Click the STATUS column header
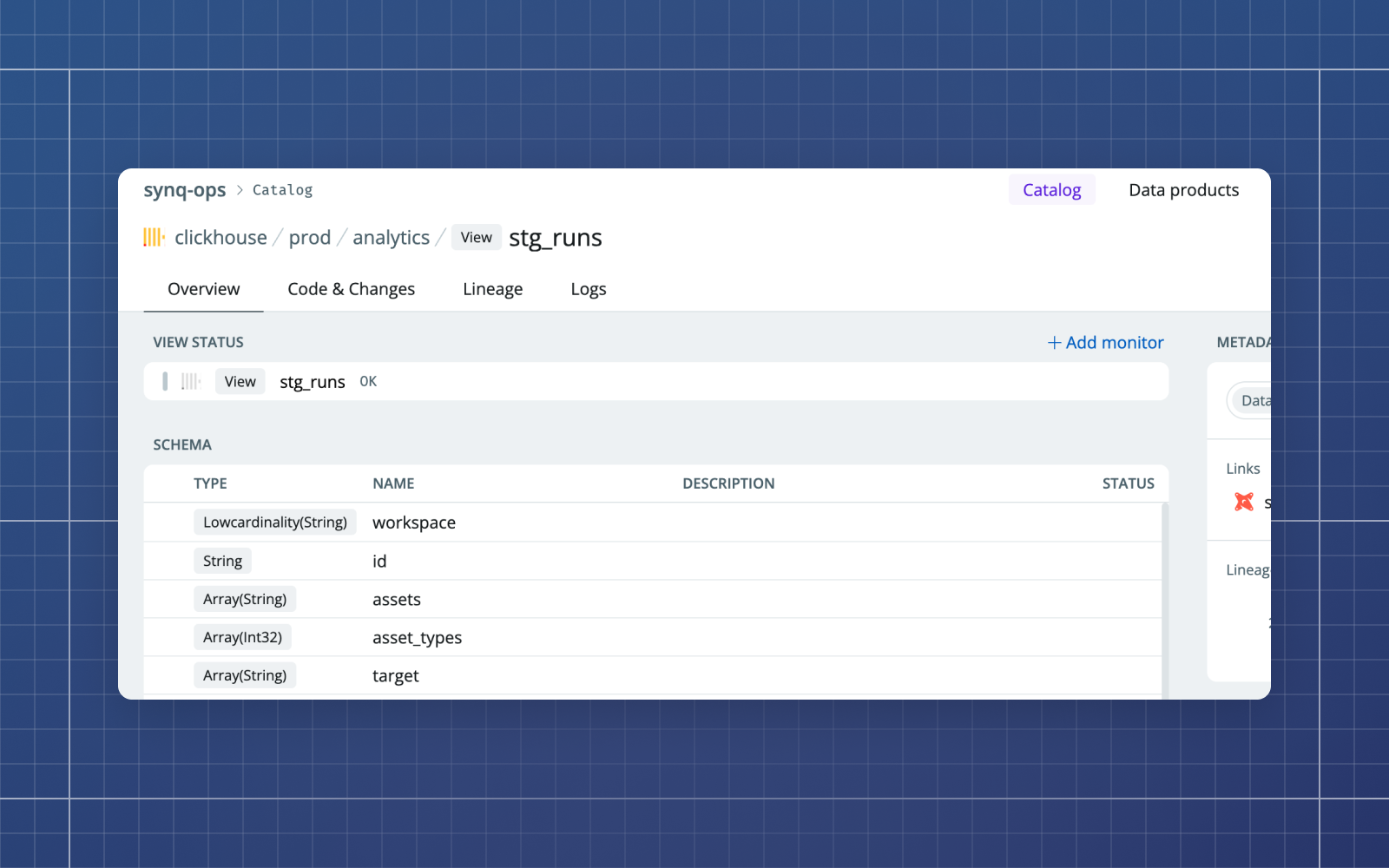The width and height of the screenshot is (1389, 868). click(x=1129, y=483)
